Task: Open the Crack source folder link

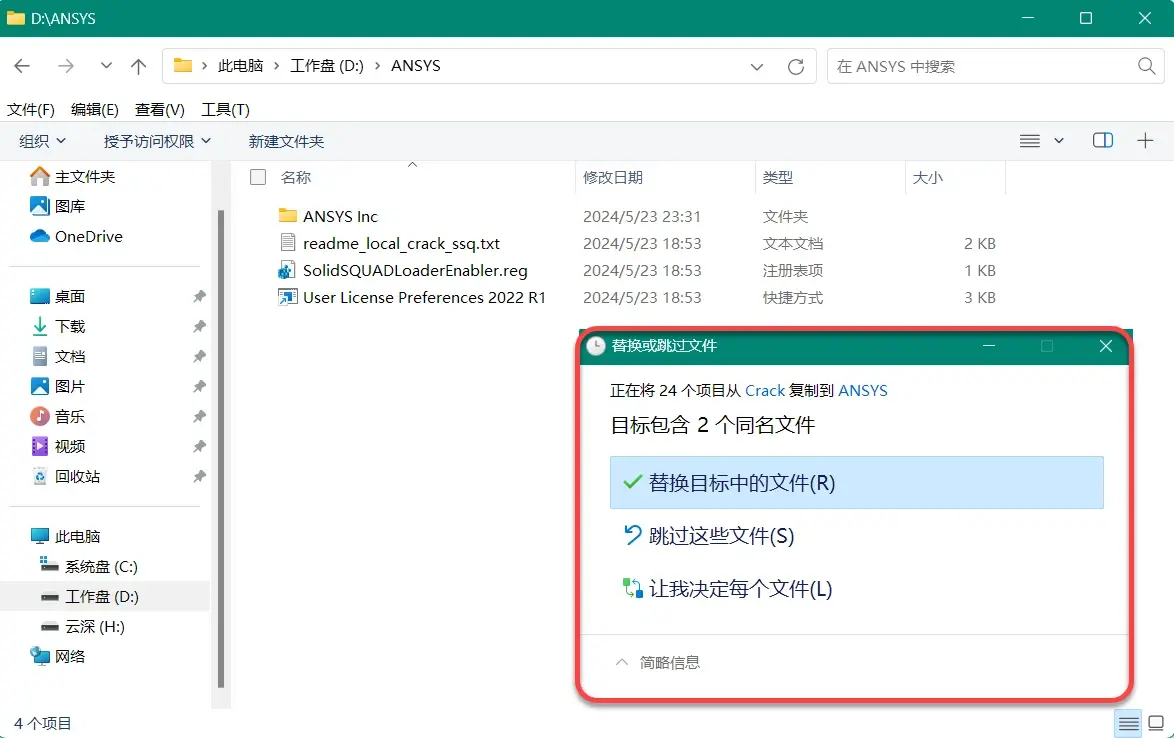Action: (x=764, y=391)
